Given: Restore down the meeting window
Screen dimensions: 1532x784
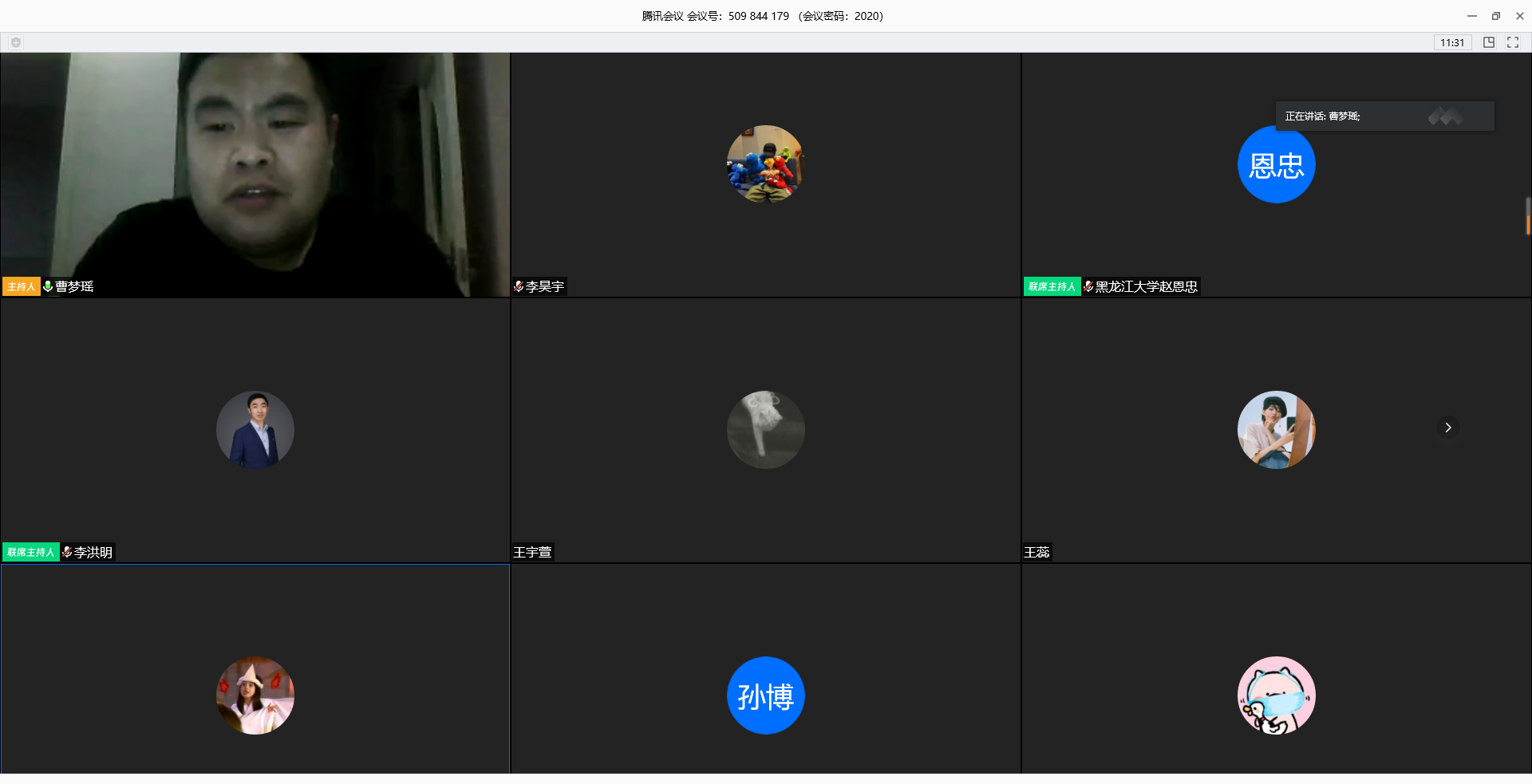Looking at the screenshot, I should coord(1496,16).
